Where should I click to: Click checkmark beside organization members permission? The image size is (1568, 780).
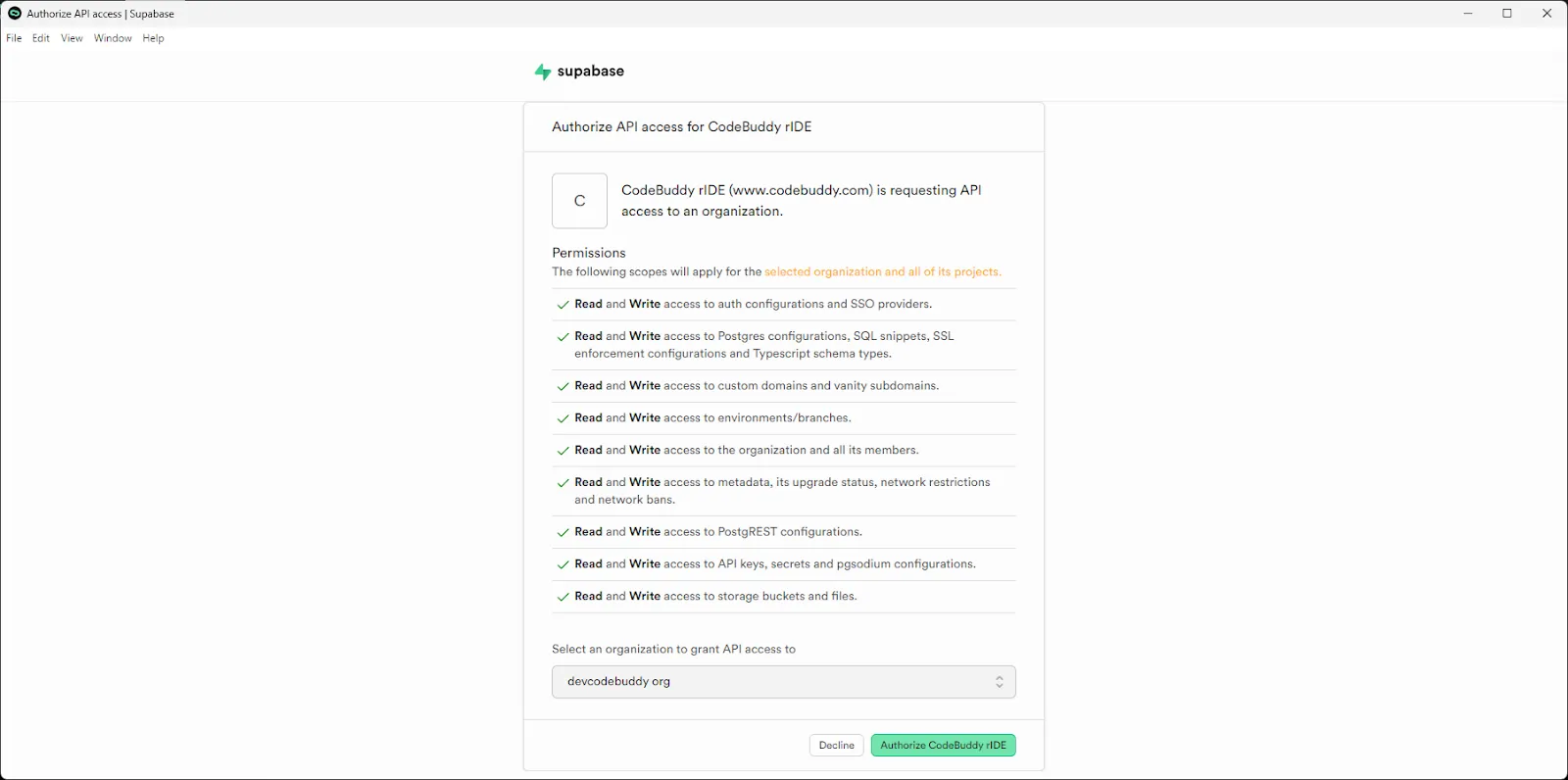point(563,451)
